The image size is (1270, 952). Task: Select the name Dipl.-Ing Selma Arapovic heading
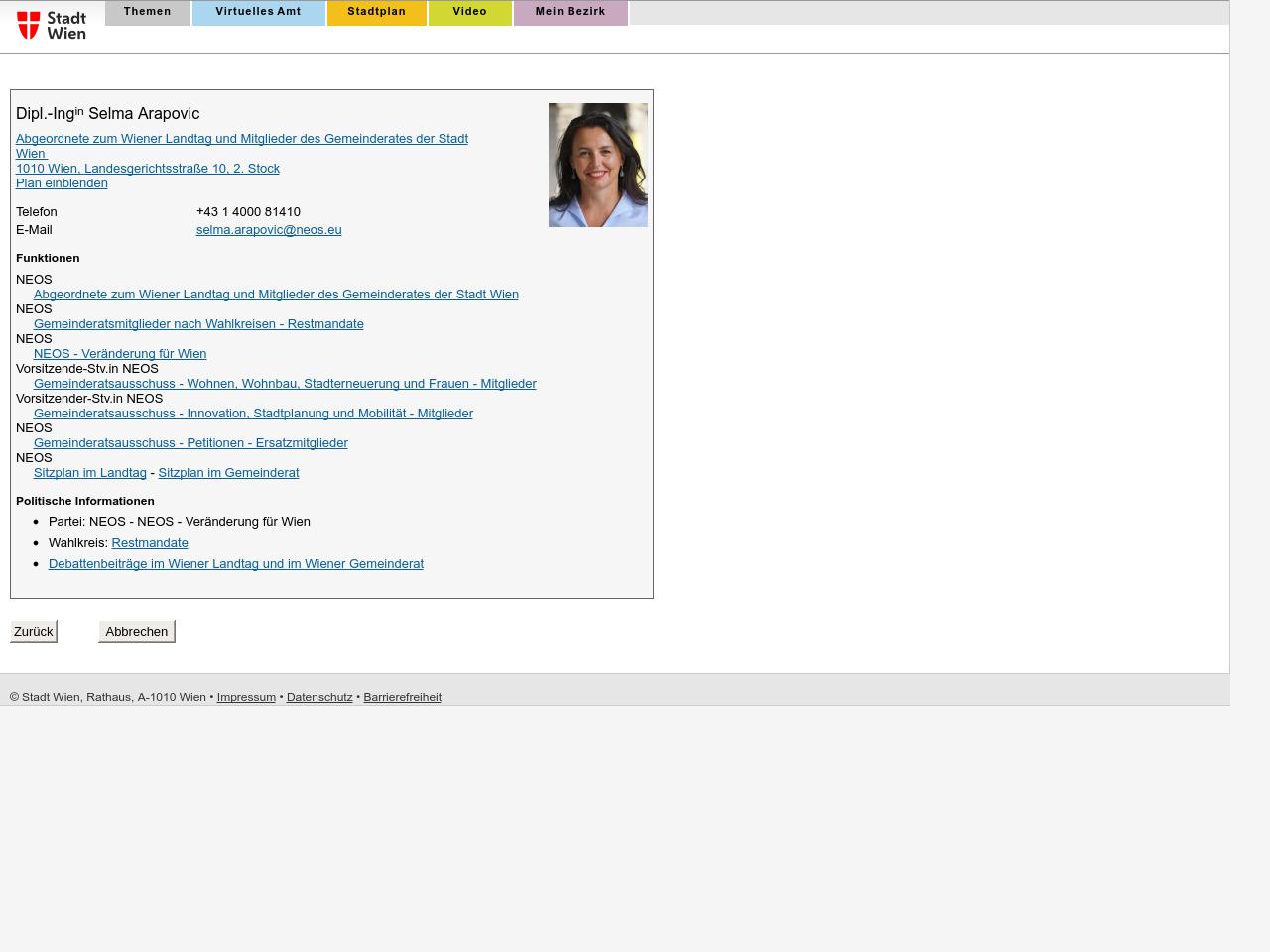pyautogui.click(x=108, y=114)
